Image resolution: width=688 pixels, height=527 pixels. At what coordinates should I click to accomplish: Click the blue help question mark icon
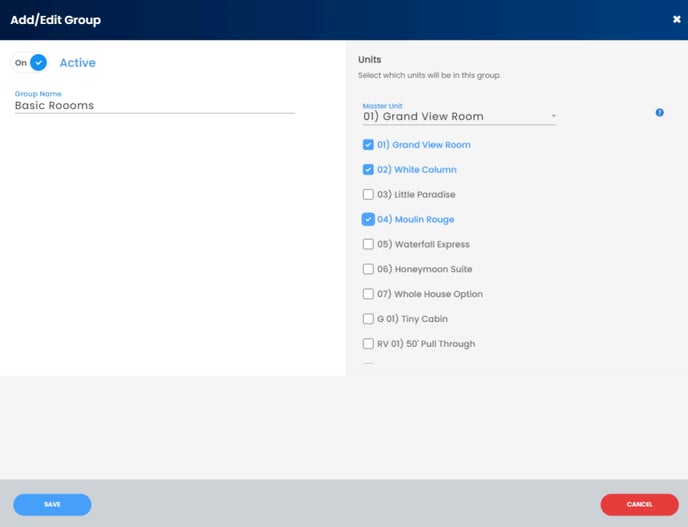659,112
